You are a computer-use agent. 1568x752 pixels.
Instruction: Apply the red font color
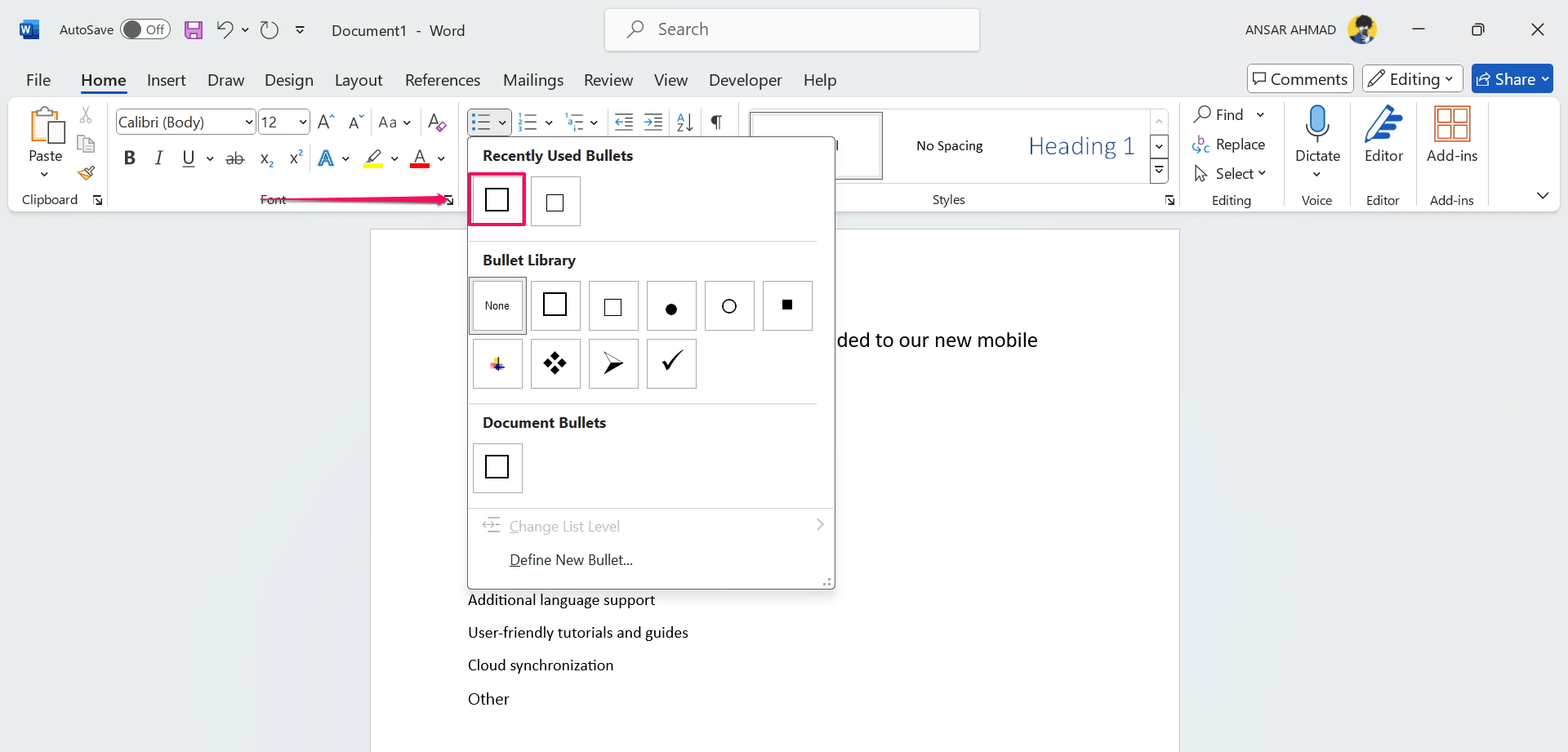(420, 158)
